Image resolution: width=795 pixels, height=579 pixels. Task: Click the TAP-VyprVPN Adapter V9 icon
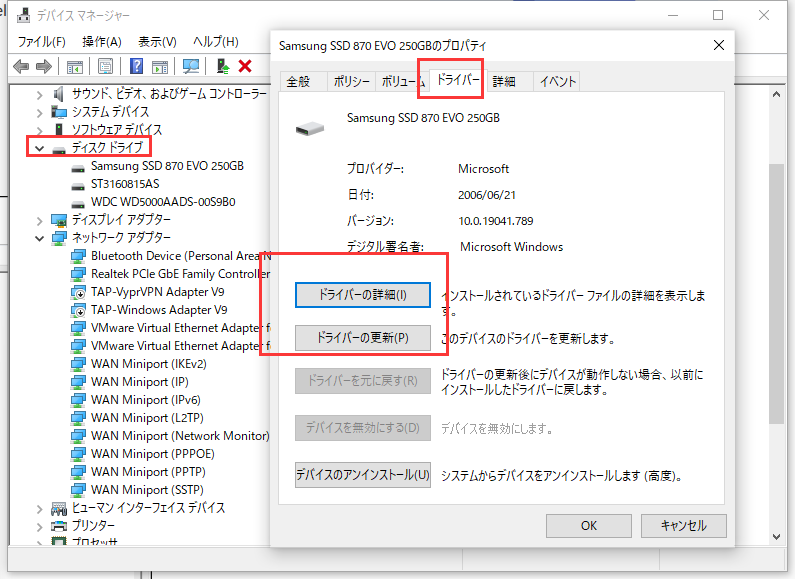click(78, 293)
